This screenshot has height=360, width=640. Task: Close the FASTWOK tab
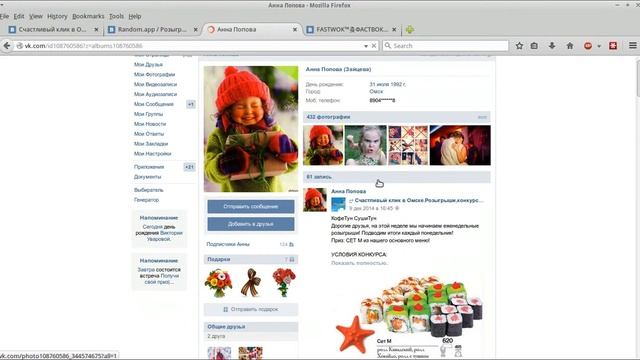pos(394,29)
